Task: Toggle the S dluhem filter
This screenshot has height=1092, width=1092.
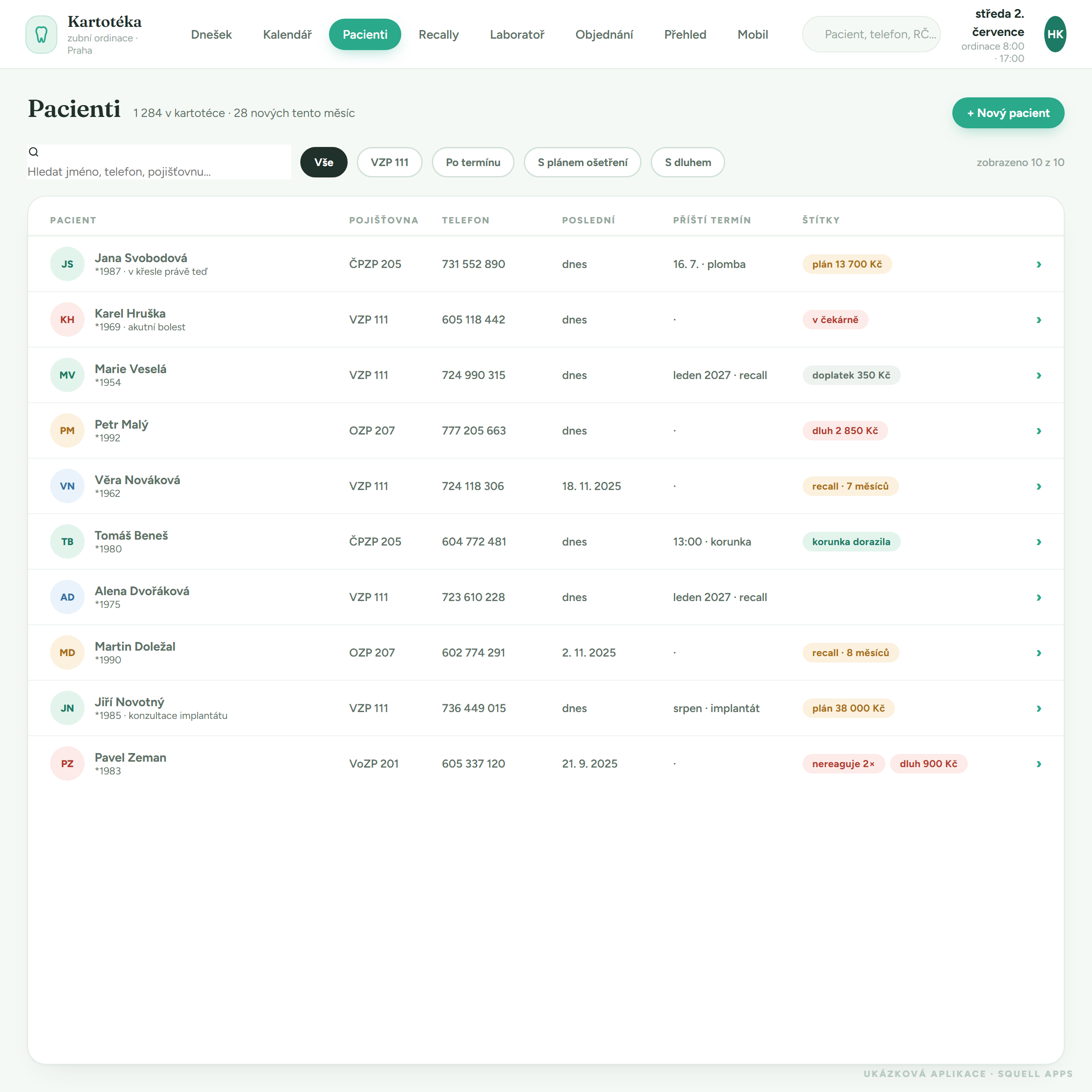Action: 688,162
